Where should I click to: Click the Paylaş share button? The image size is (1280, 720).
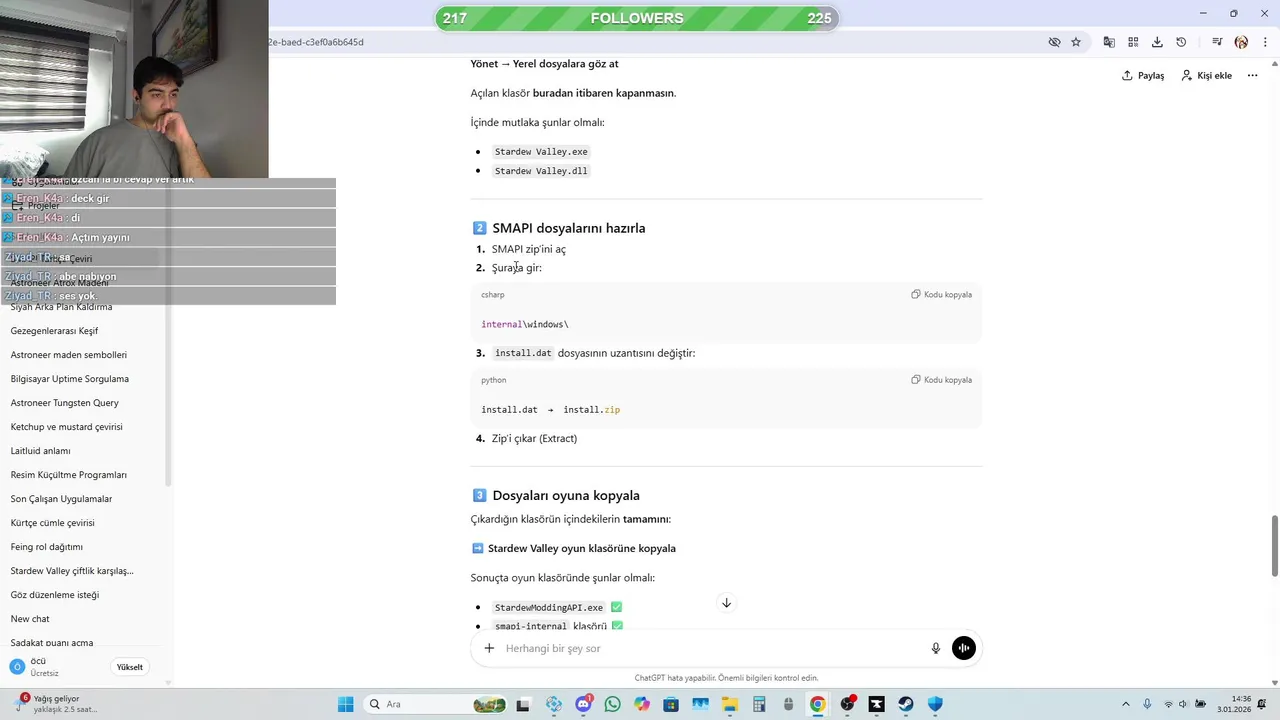click(x=1143, y=76)
